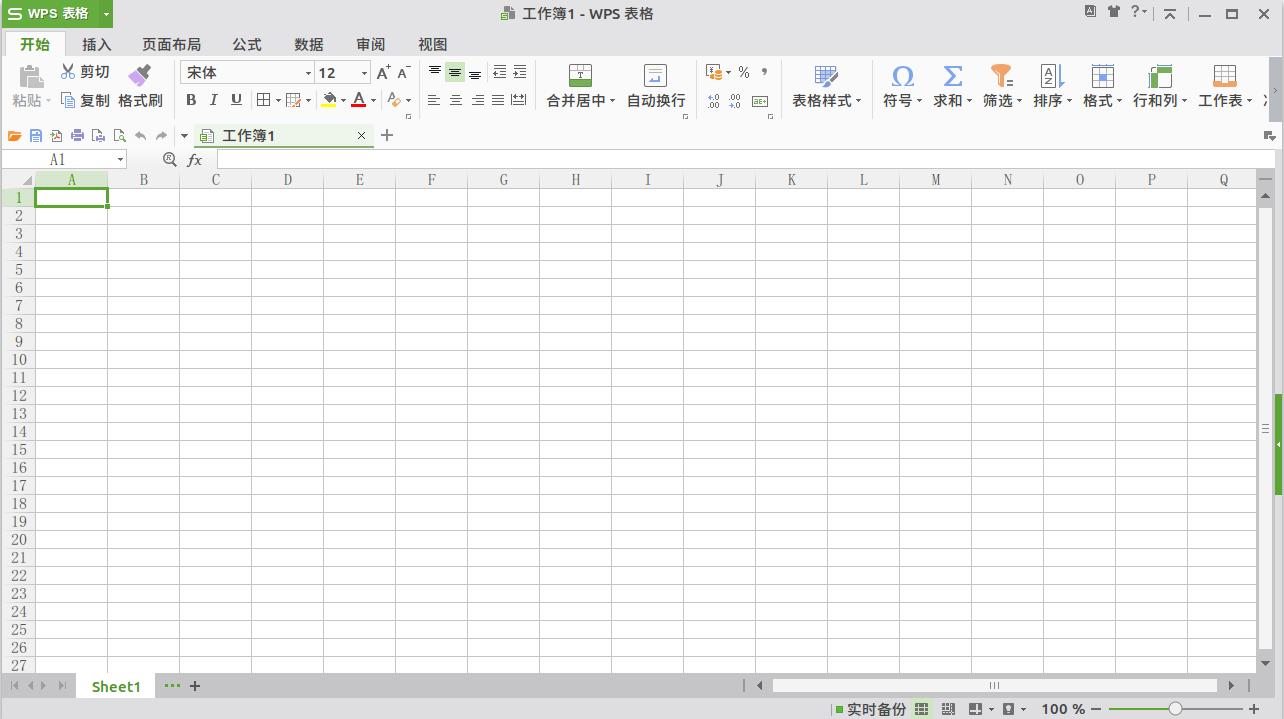Apply underline to selected cell
Viewport: 1284px width, 719px height.
pos(235,99)
